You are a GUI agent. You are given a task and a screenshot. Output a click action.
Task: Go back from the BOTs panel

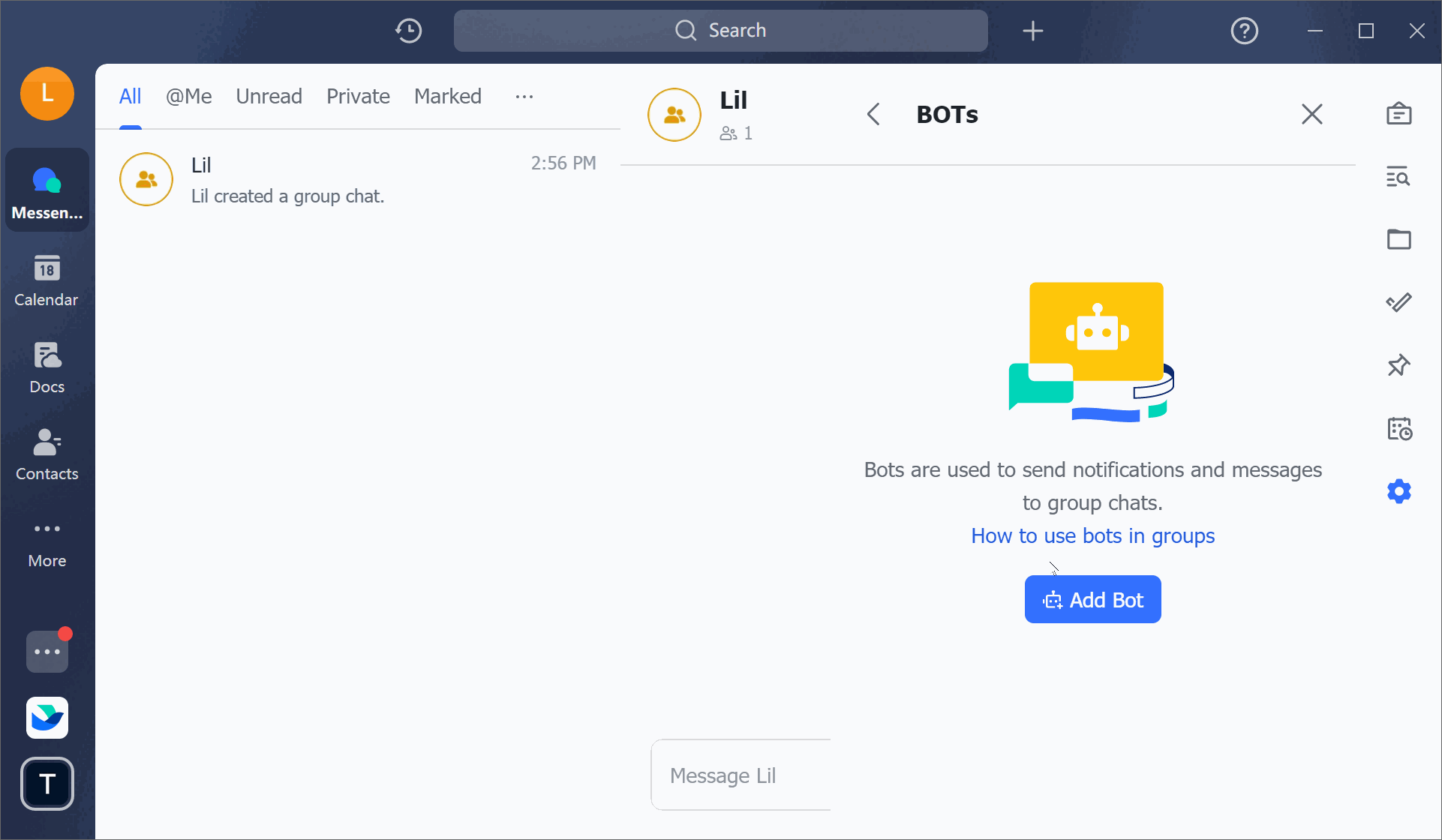[873, 114]
